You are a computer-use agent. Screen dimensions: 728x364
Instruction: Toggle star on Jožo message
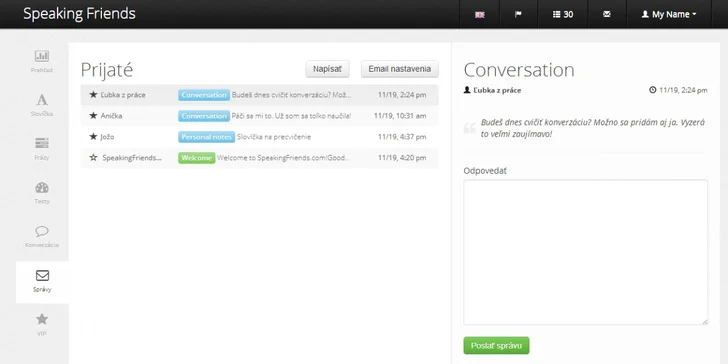pos(93,136)
